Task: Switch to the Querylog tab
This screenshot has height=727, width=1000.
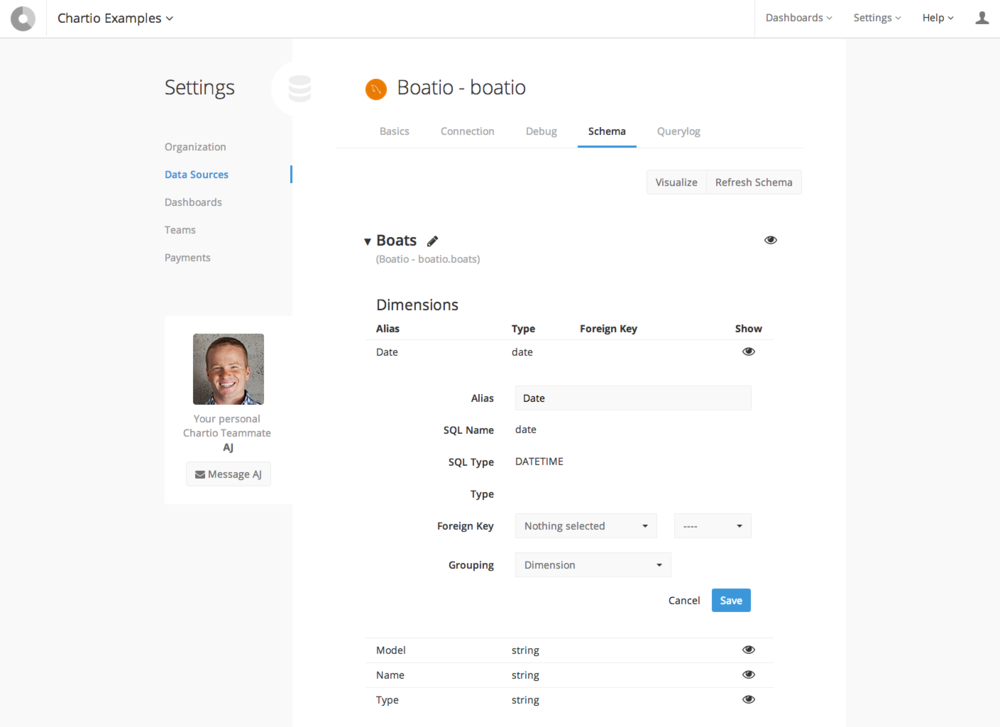Action: pos(679,131)
